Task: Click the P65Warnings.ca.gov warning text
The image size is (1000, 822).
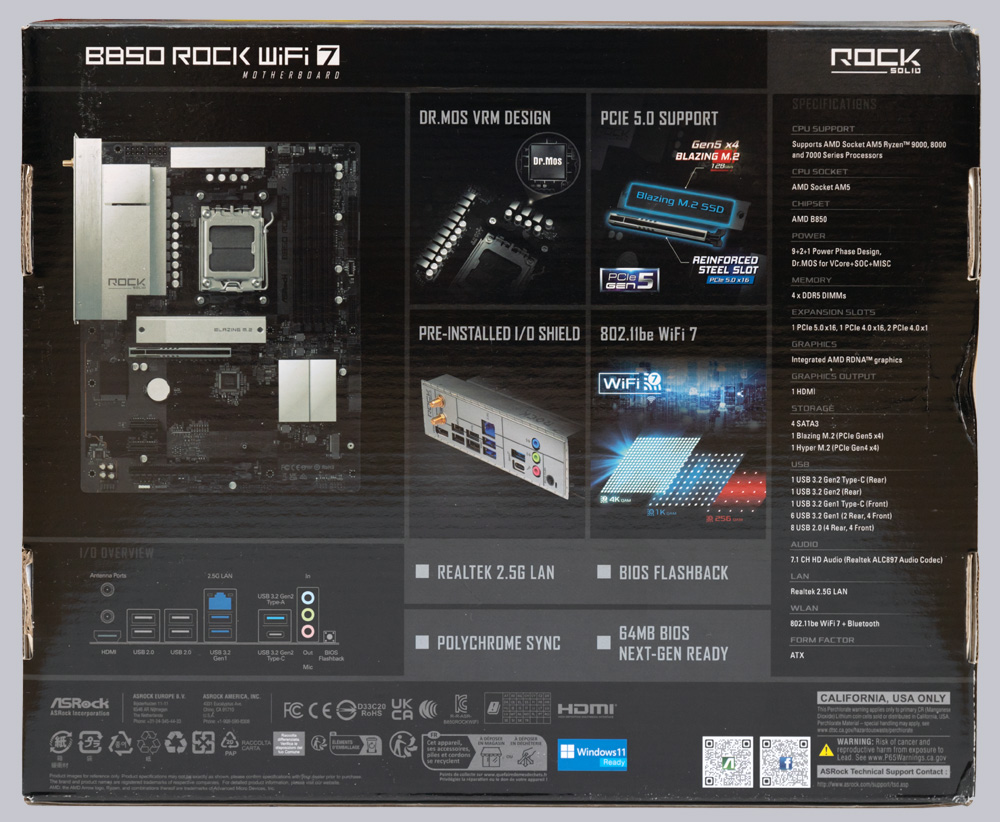Action: 893,758
